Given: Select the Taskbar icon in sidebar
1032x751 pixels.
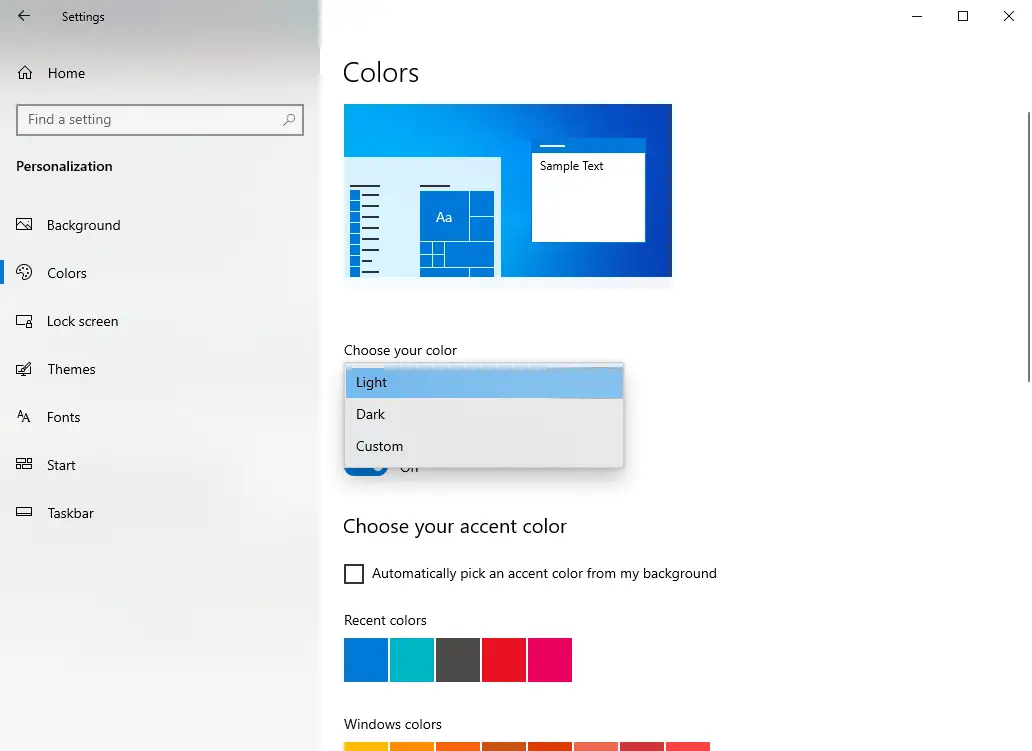Looking at the screenshot, I should point(24,512).
